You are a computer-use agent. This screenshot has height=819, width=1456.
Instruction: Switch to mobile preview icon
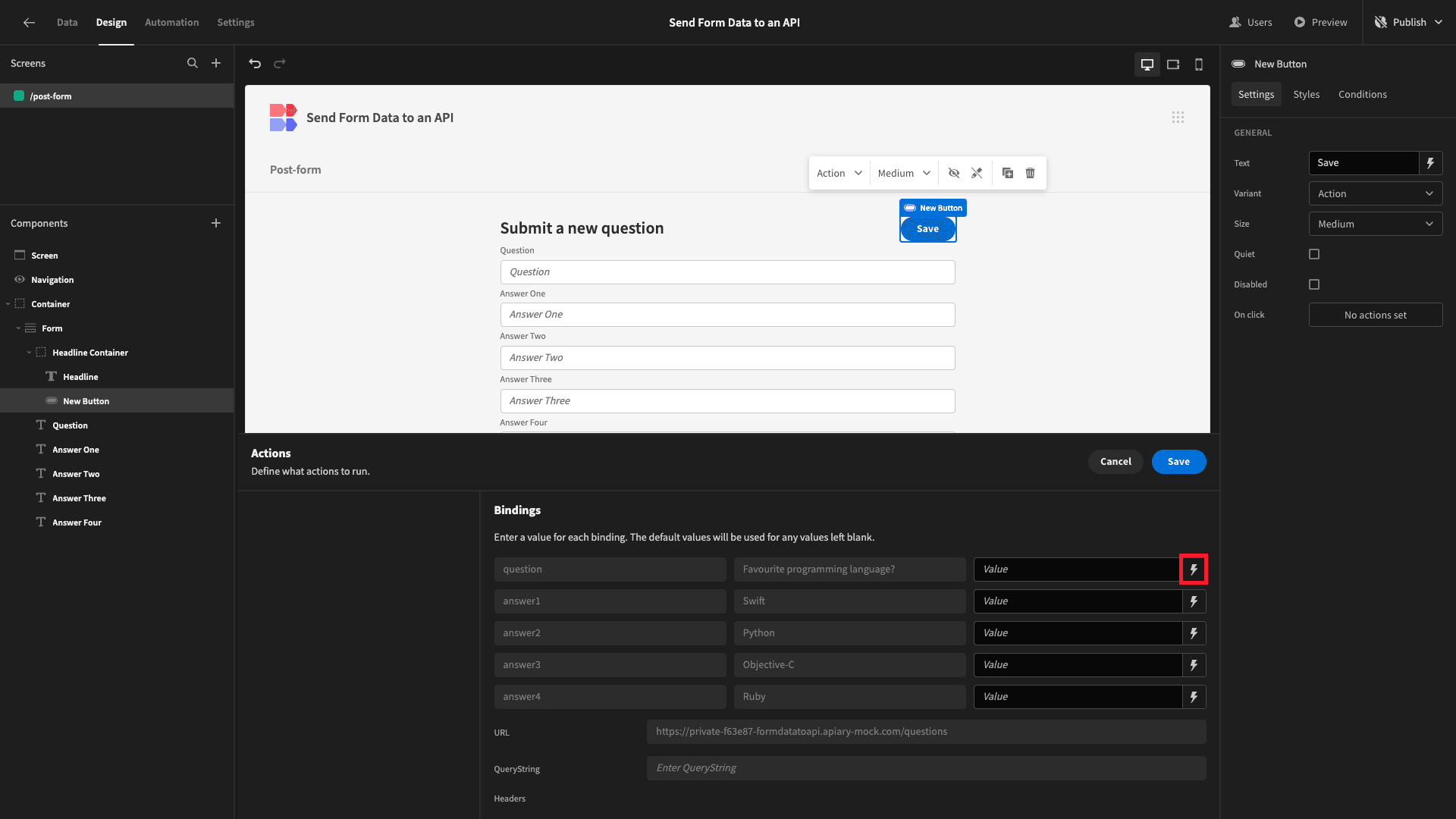coord(1199,64)
